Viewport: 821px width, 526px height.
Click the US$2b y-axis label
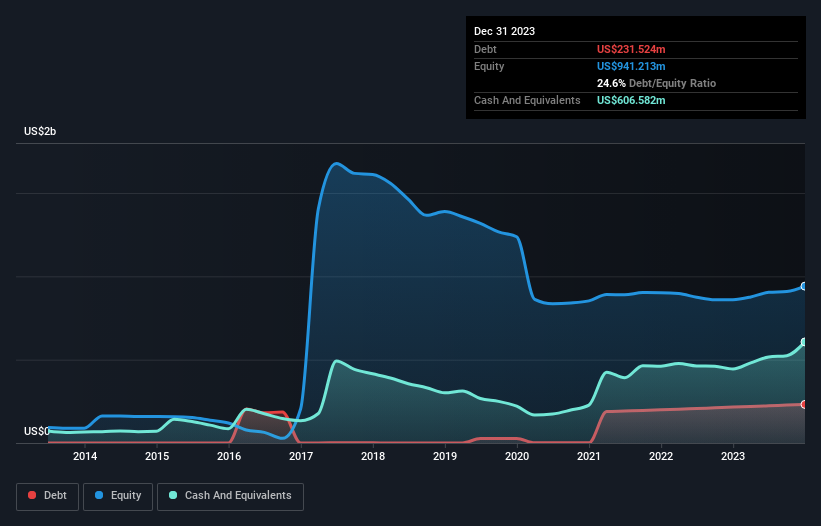(40, 131)
